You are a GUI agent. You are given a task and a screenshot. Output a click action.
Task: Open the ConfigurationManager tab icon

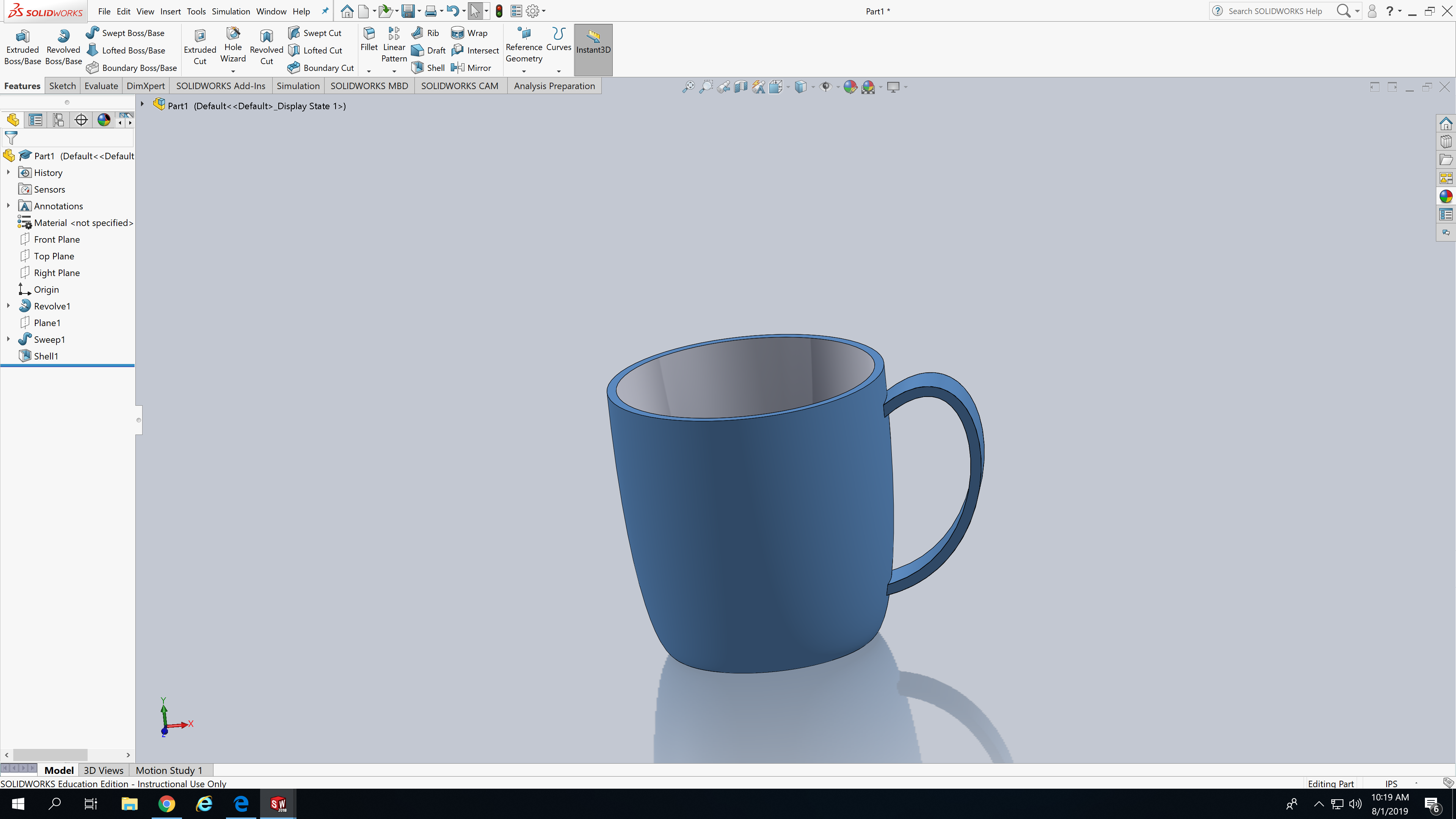coord(58,120)
